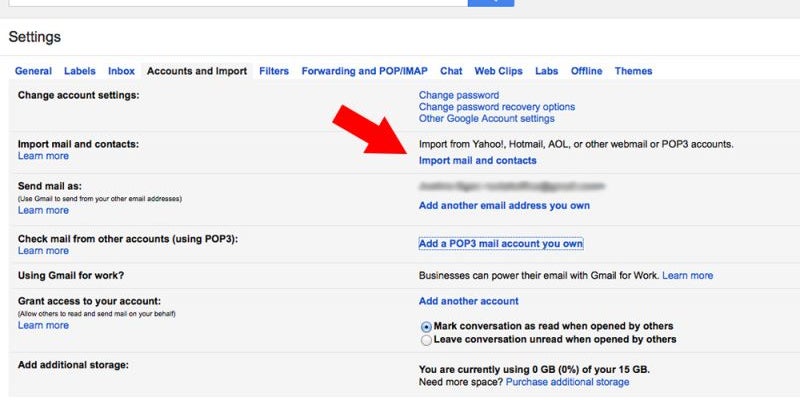Click the blurred email address in Send mail as
The image size is (800, 400).
[511, 186]
